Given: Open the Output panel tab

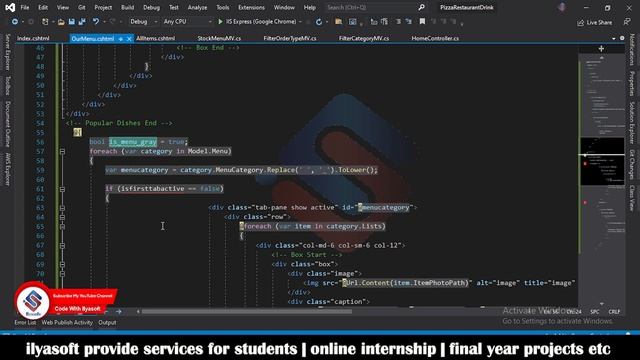Looking at the screenshot, I should 107,322.
